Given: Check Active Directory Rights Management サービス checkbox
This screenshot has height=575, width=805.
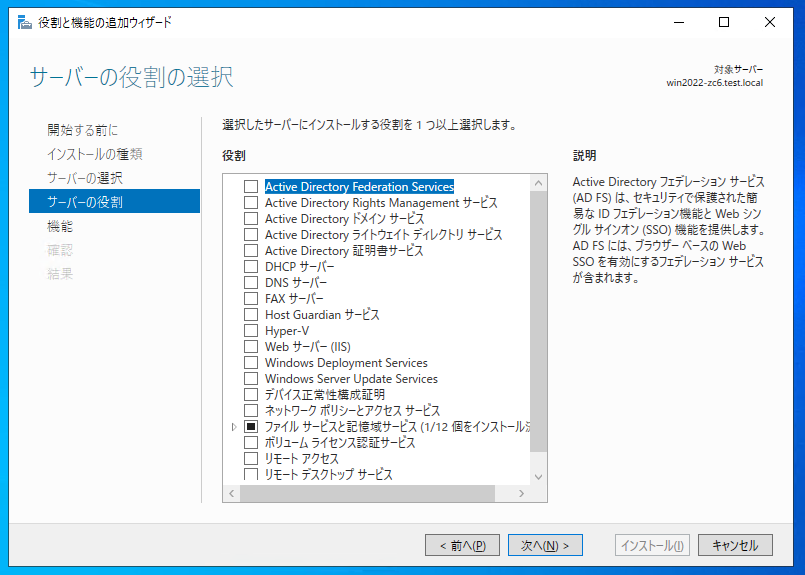Looking at the screenshot, I should pos(251,202).
